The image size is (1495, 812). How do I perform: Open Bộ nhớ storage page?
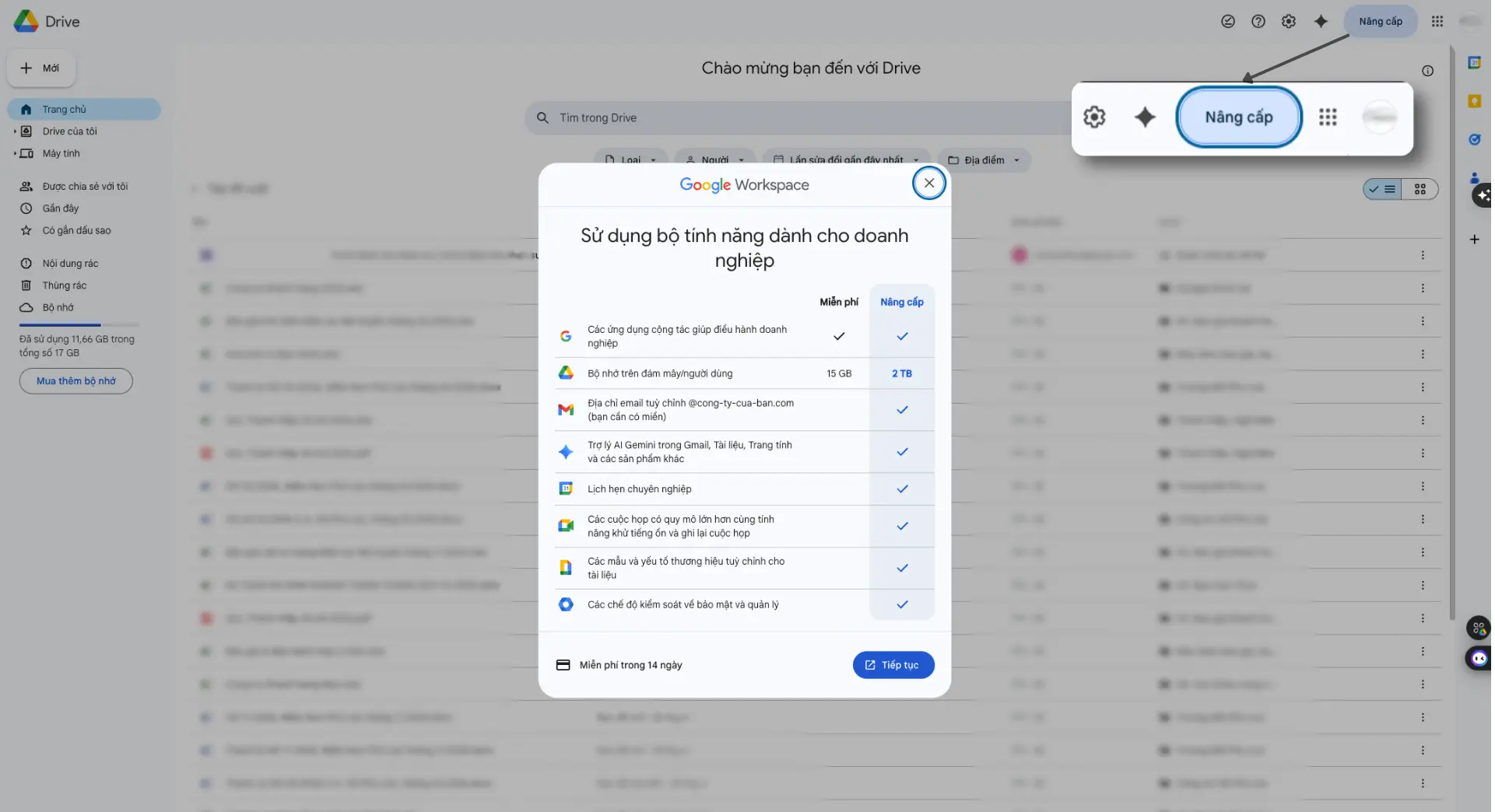[58, 308]
